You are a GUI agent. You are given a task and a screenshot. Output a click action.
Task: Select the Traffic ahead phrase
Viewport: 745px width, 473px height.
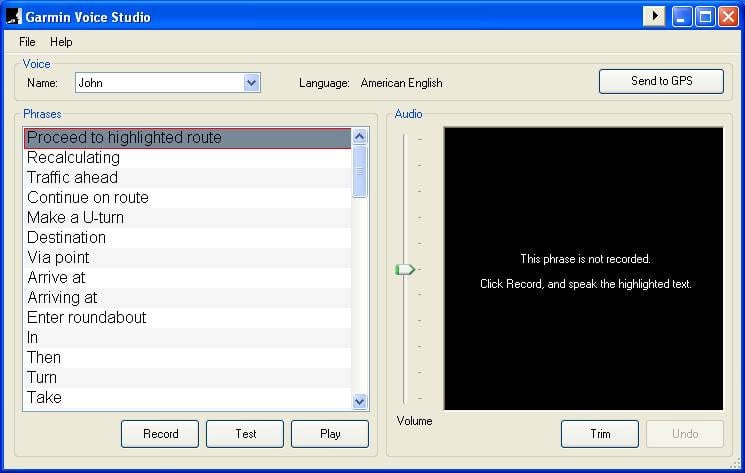(72, 178)
